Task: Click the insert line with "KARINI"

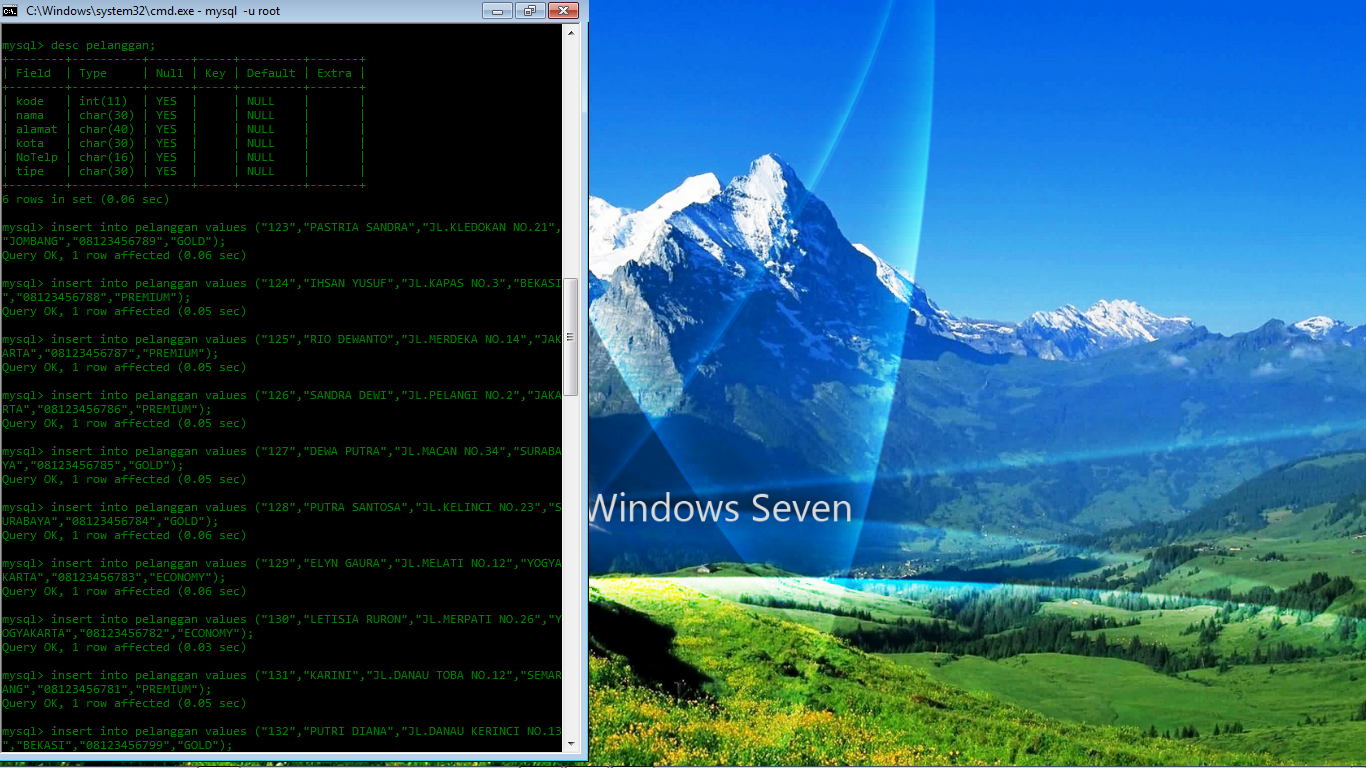Action: click(282, 675)
